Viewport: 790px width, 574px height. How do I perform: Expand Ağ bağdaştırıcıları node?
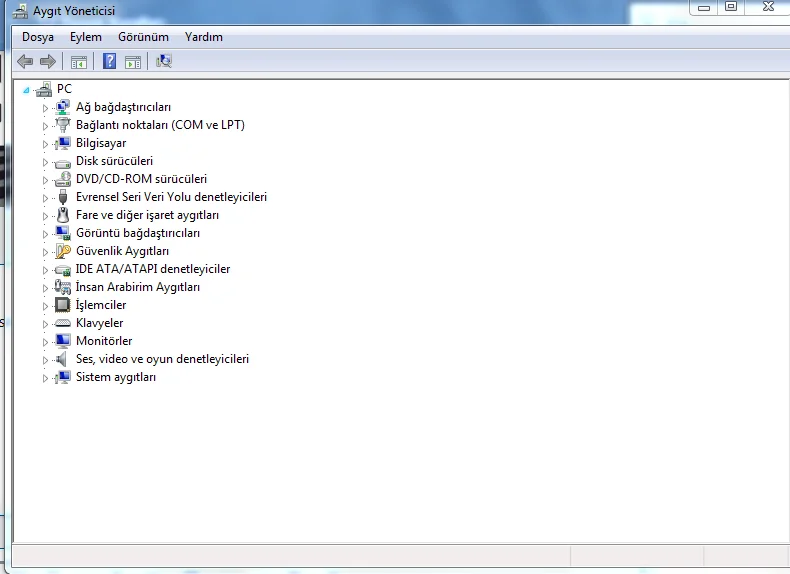pos(45,108)
